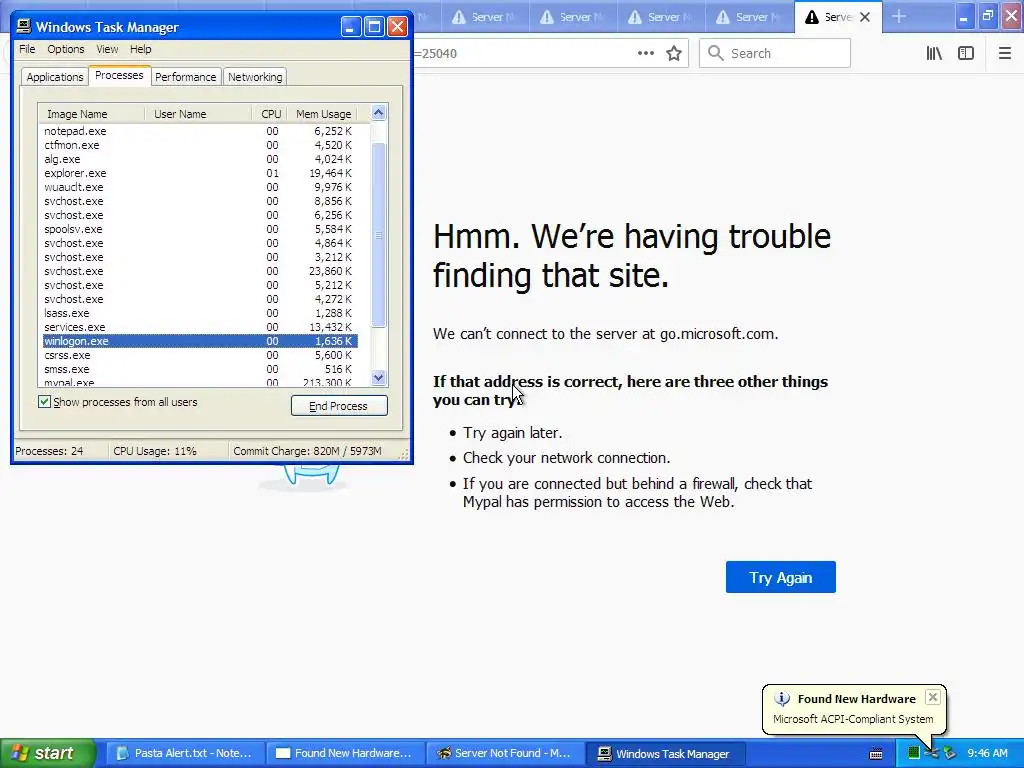1024x768 pixels.
Task: Select the lsass.exe process row
Action: point(199,313)
